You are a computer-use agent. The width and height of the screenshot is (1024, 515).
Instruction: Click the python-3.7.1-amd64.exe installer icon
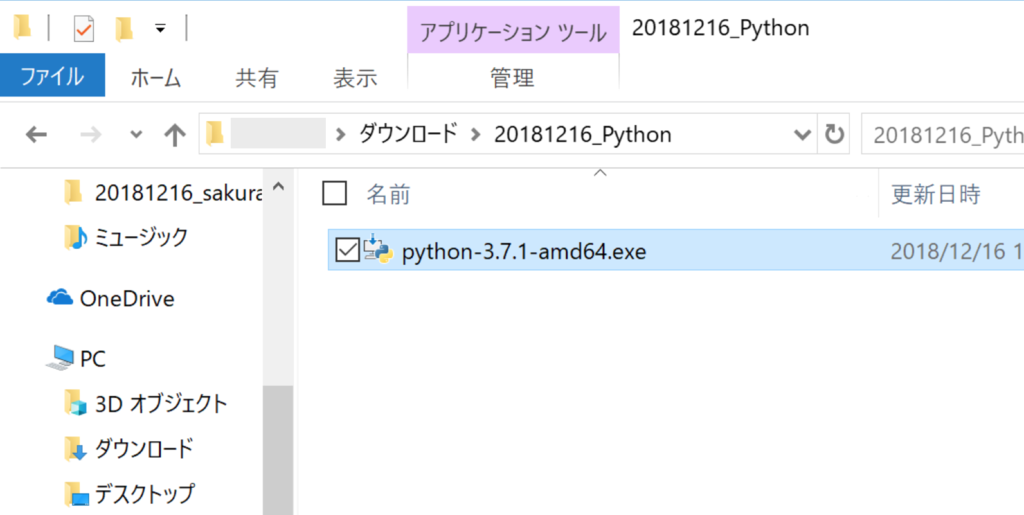(x=378, y=249)
